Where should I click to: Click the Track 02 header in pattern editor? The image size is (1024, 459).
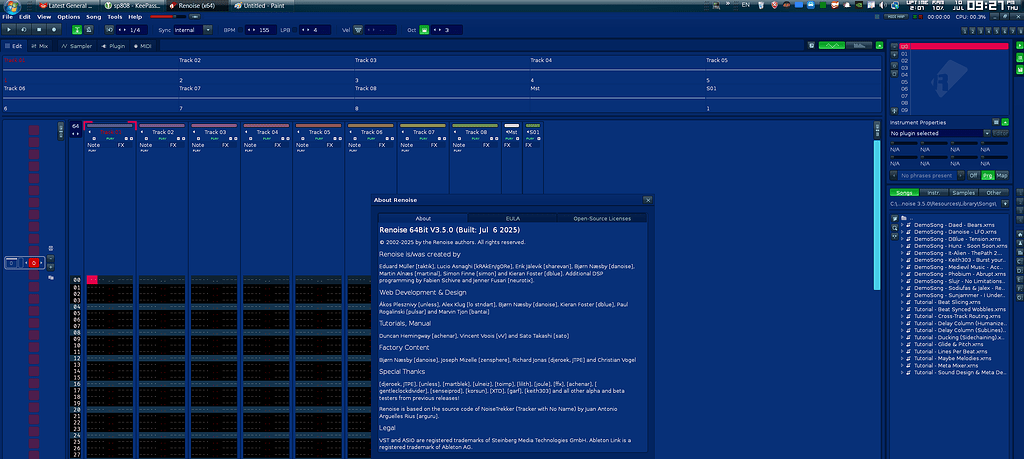[163, 132]
